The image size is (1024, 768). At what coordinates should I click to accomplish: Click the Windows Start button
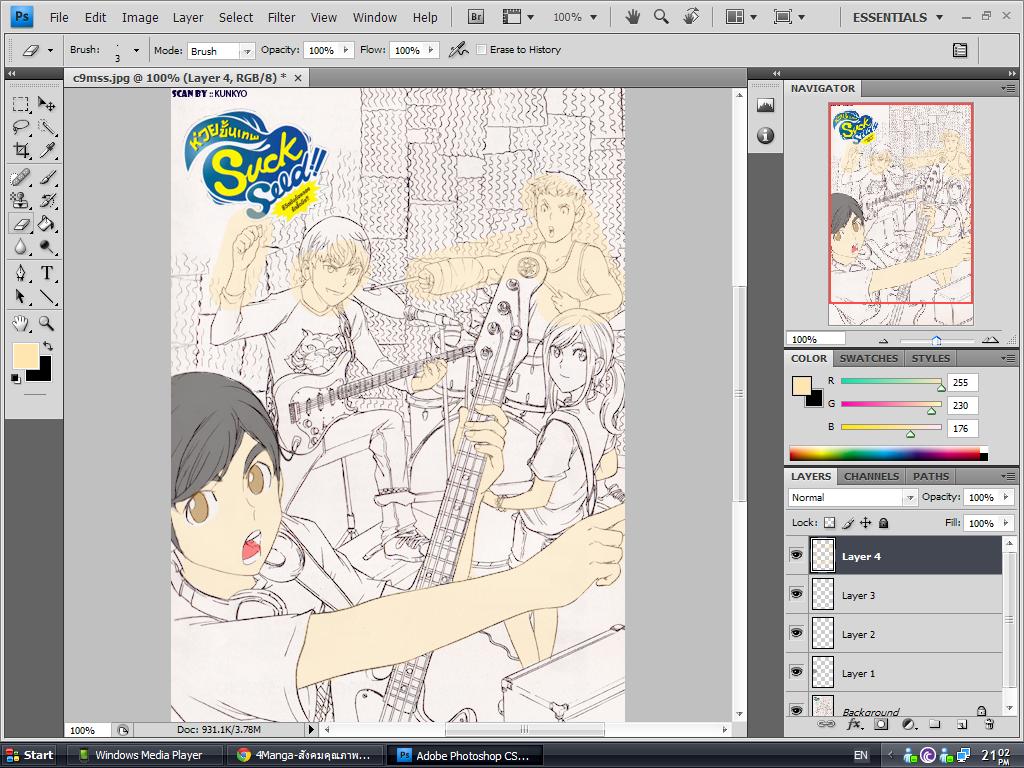click(30, 755)
